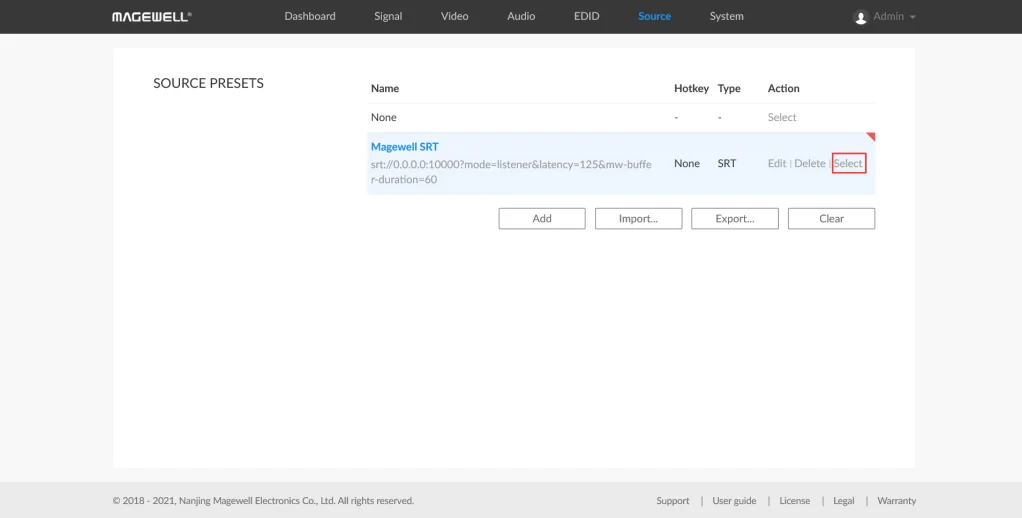Screen dimensions: 1022x518
Task: Click the SRT type cell
Action: coord(727,164)
